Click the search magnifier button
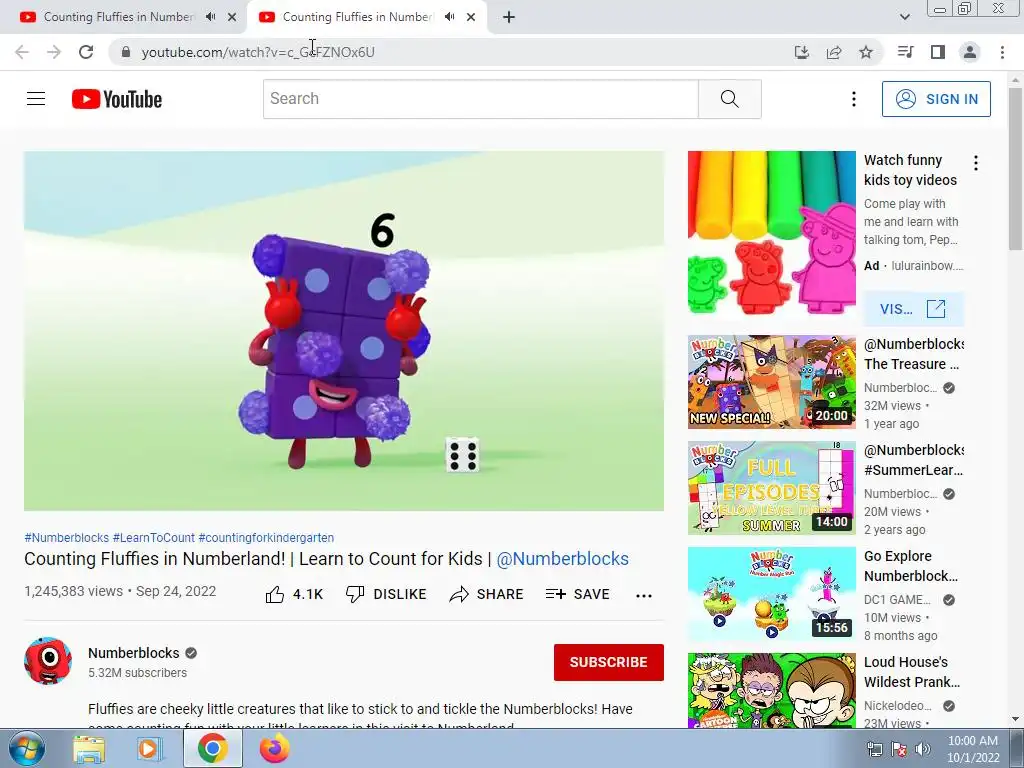 (x=729, y=99)
